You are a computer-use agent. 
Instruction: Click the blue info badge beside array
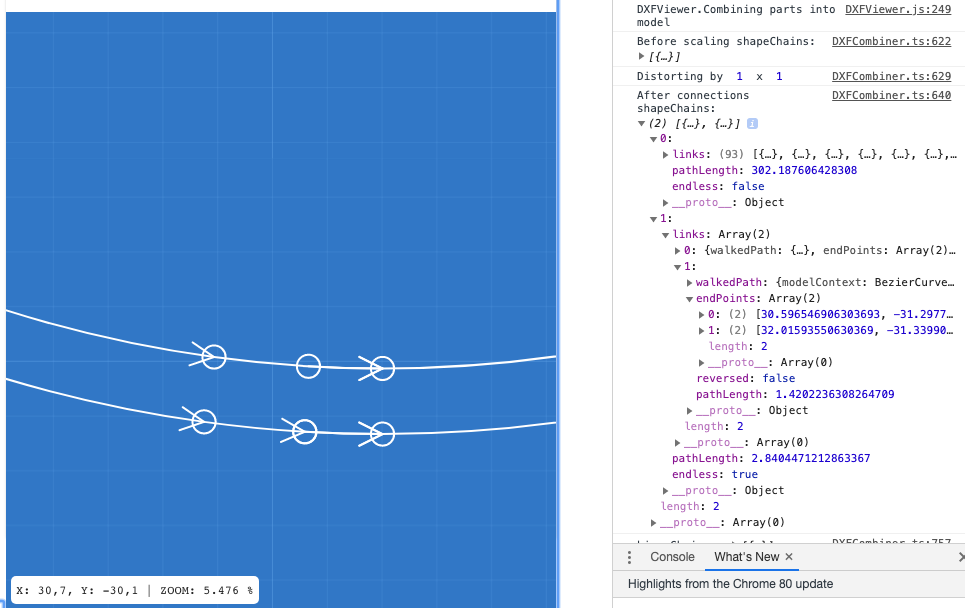click(752, 124)
